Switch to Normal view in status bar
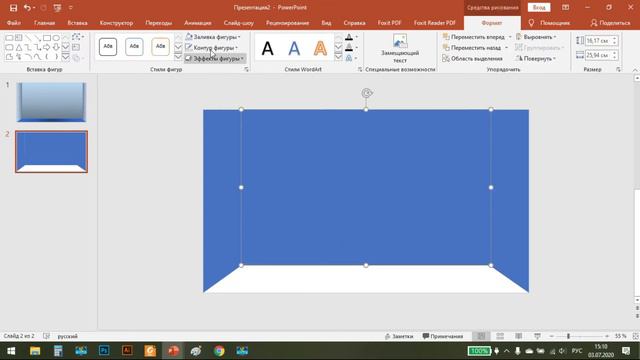The height and width of the screenshot is (360, 640). pyautogui.click(x=481, y=336)
